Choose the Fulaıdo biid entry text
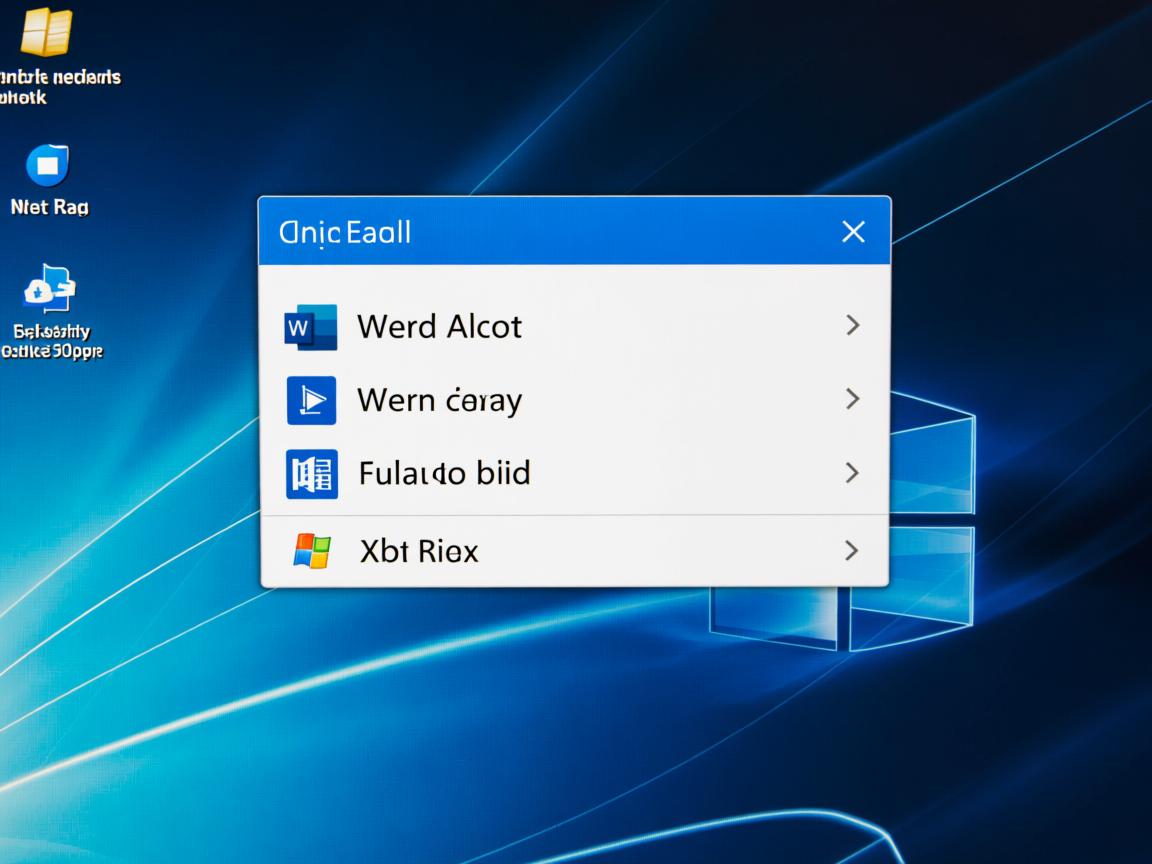The height and width of the screenshot is (864, 1152). point(444,473)
